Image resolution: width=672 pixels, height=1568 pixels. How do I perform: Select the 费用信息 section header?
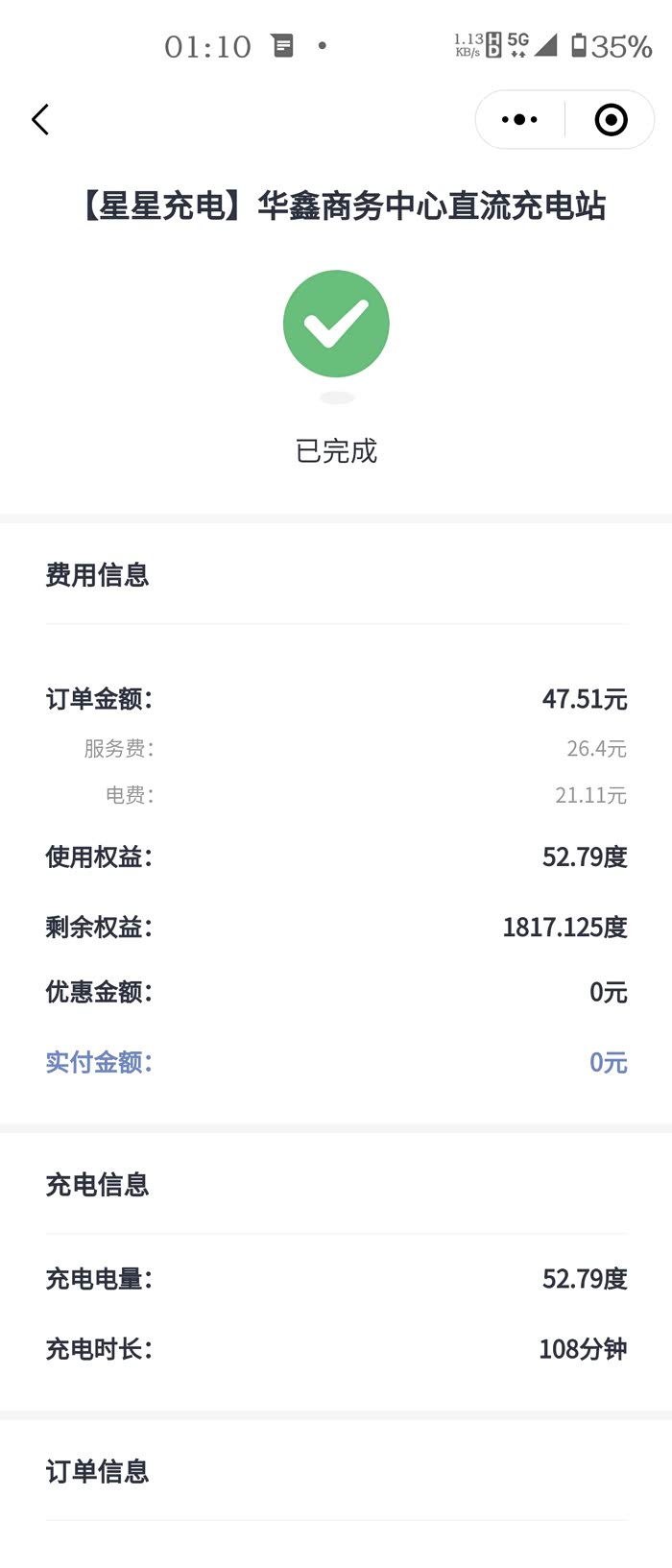(97, 575)
